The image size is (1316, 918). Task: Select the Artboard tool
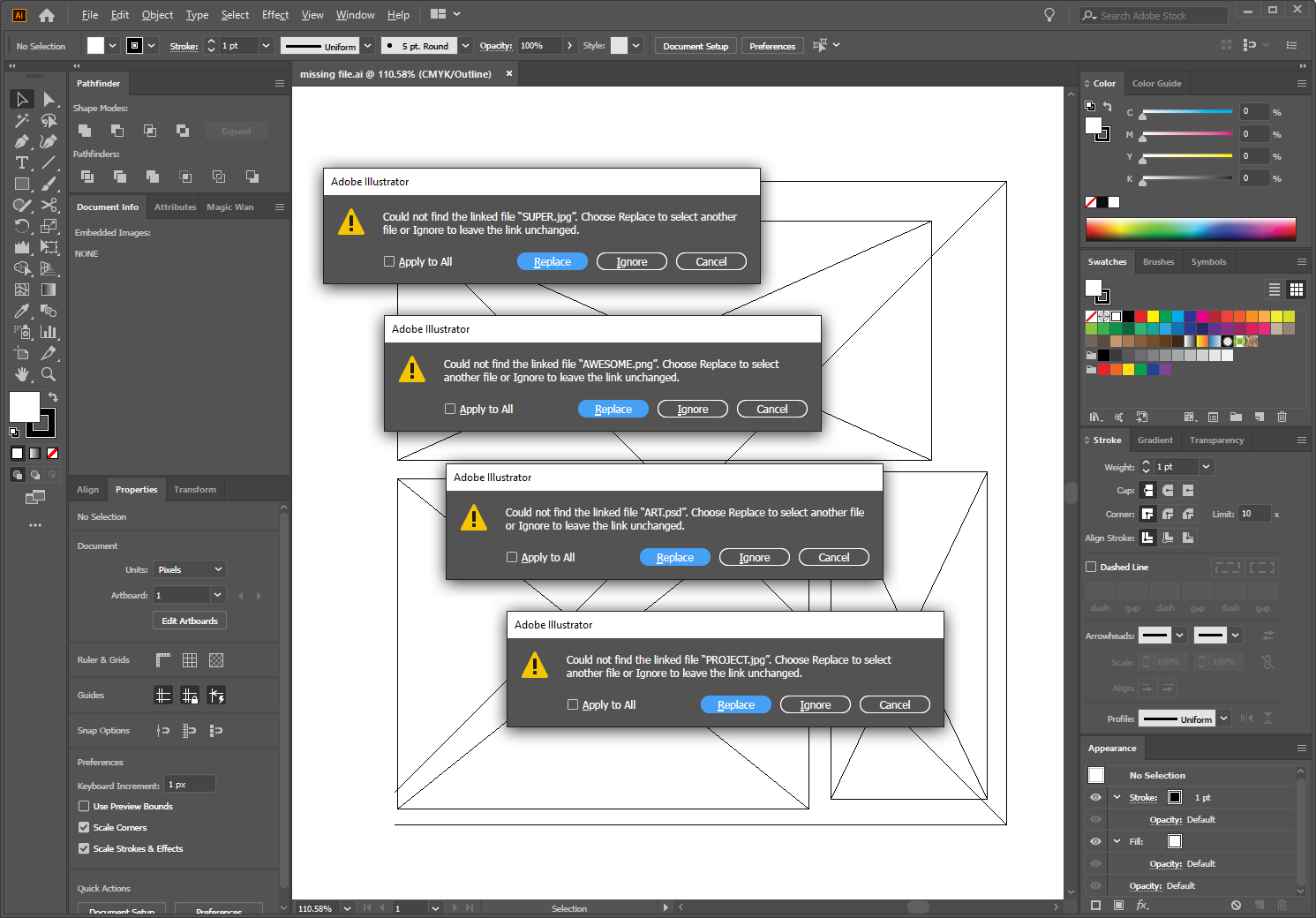click(x=22, y=353)
